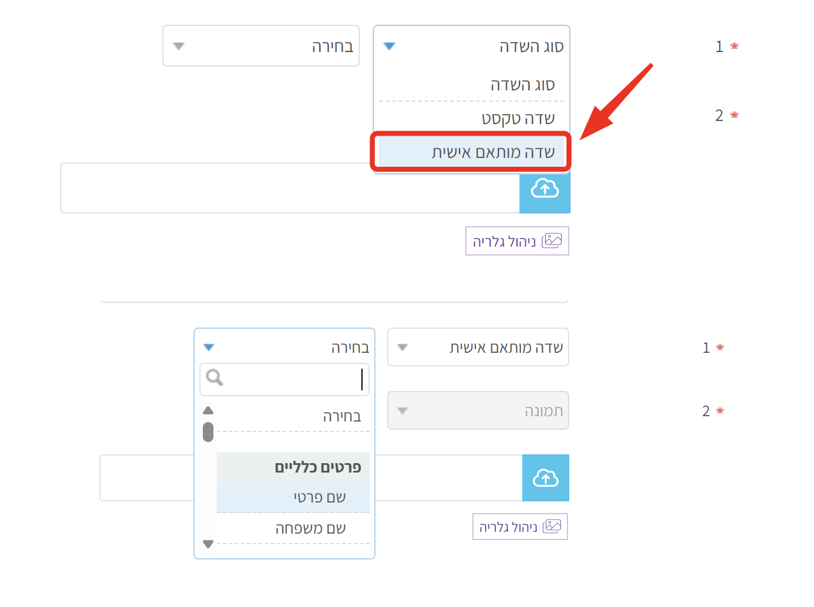
Task: Open the lower ניהול גלריה gallery manager
Action: (x=520, y=526)
